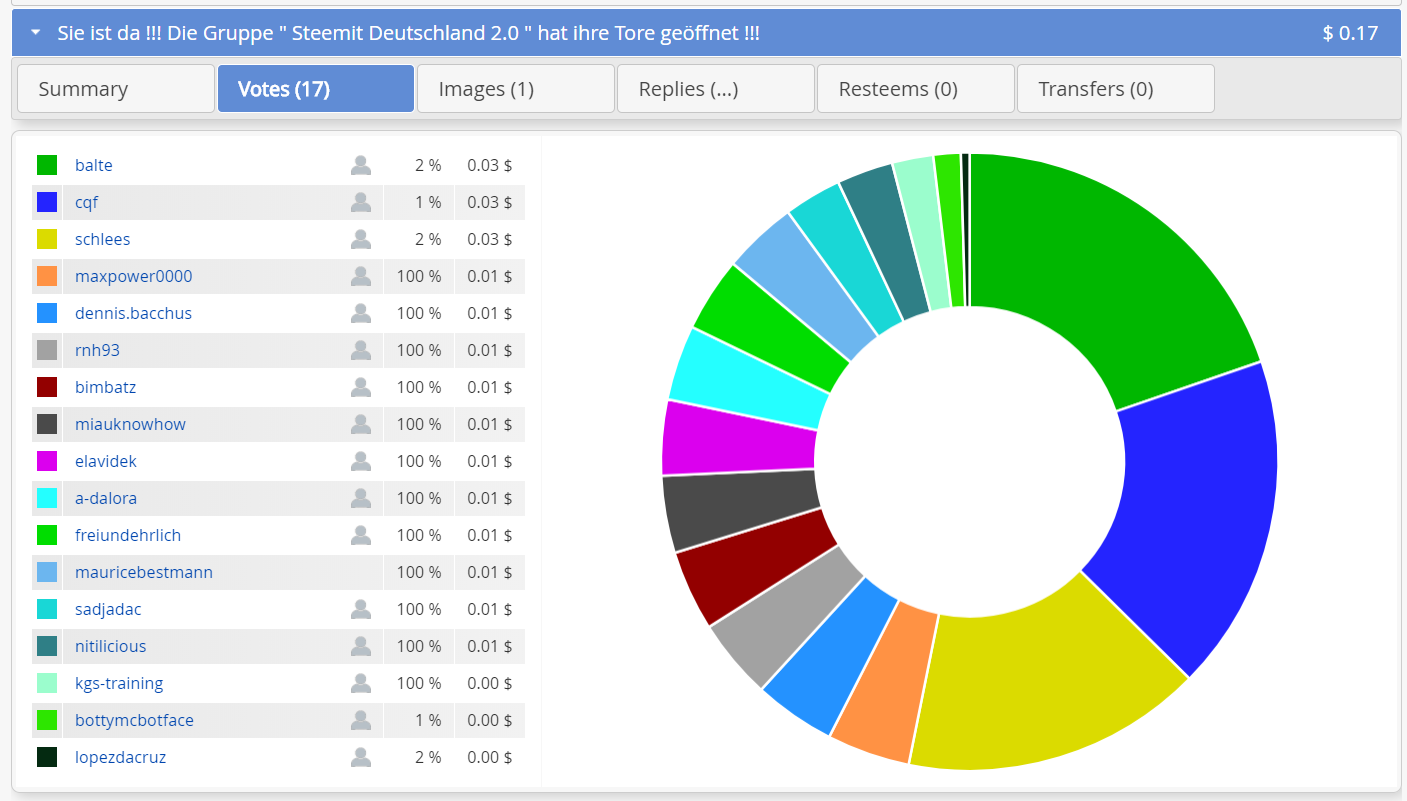Click the blue color swatch next to cqf

(47, 202)
